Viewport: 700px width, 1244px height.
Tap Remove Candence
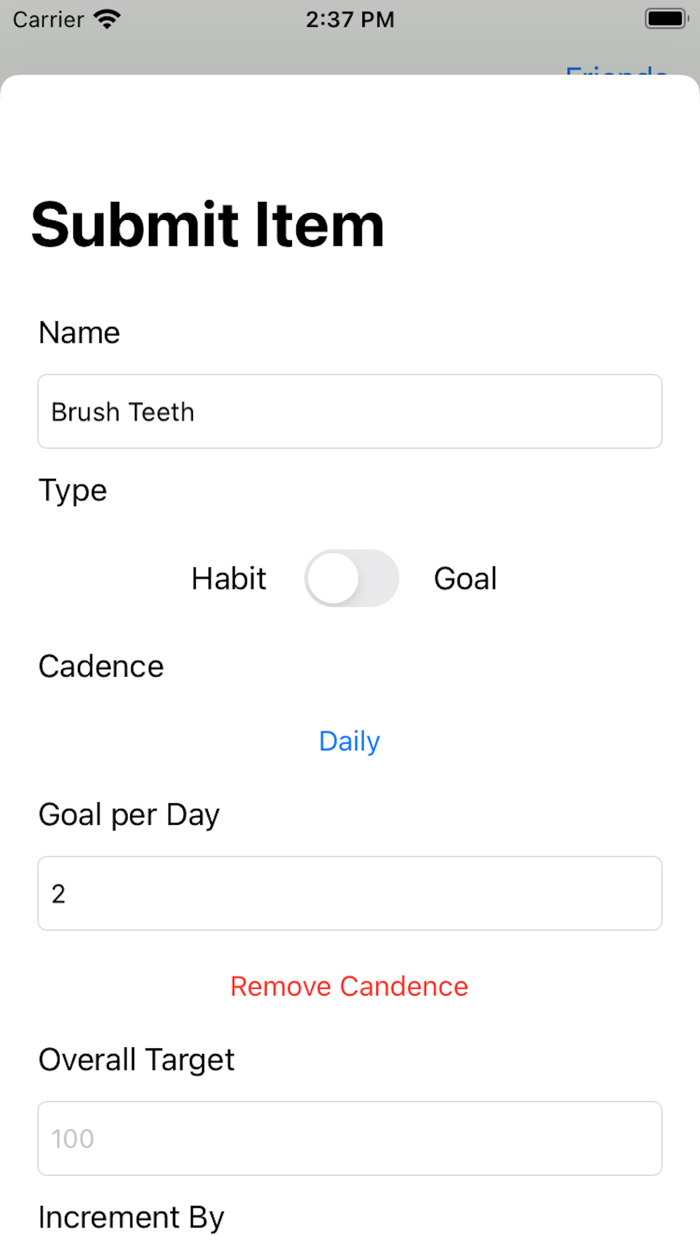pyautogui.click(x=348, y=986)
